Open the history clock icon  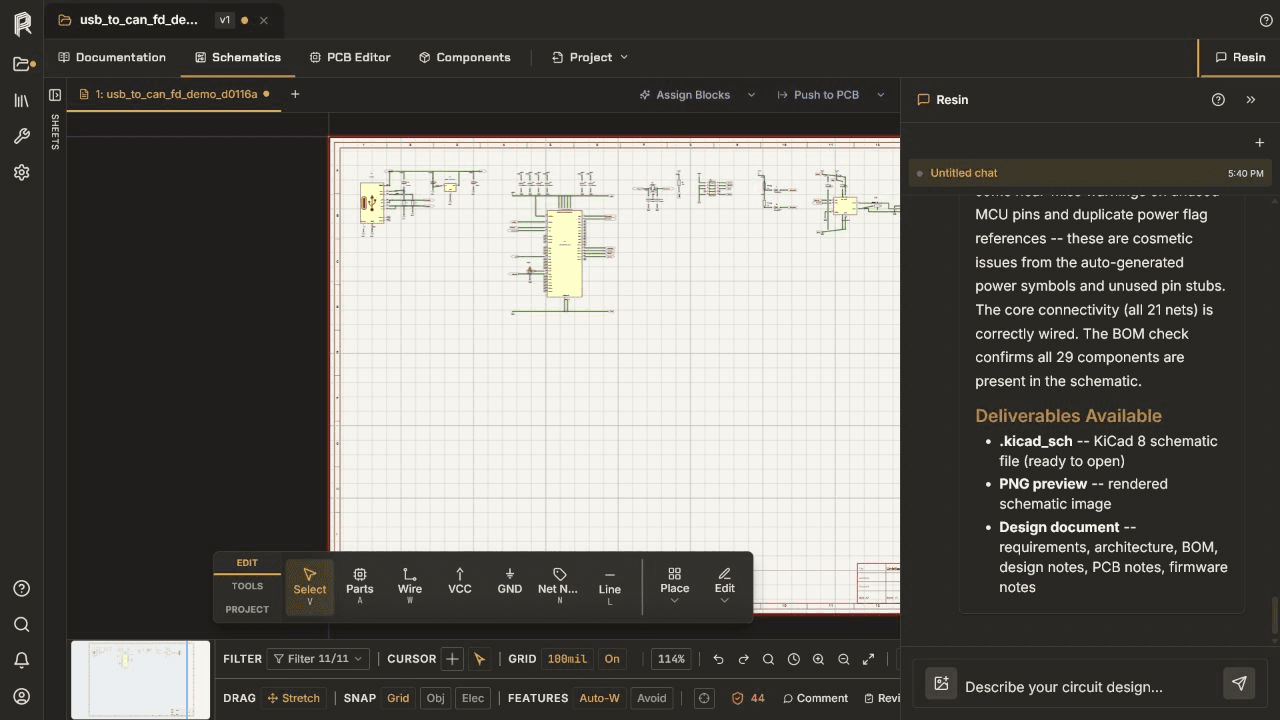coord(793,659)
